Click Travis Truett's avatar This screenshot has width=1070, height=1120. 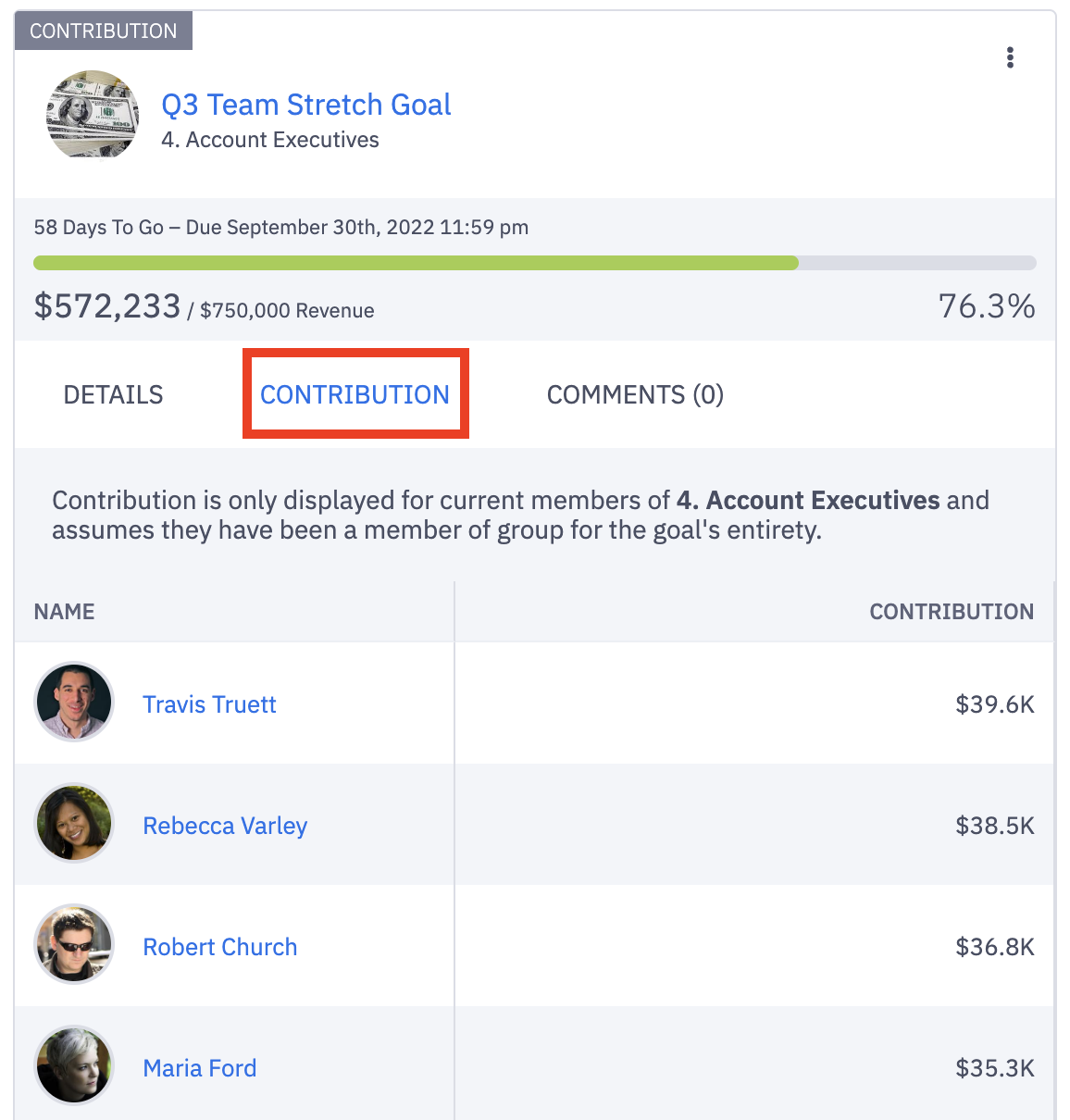coord(74,703)
